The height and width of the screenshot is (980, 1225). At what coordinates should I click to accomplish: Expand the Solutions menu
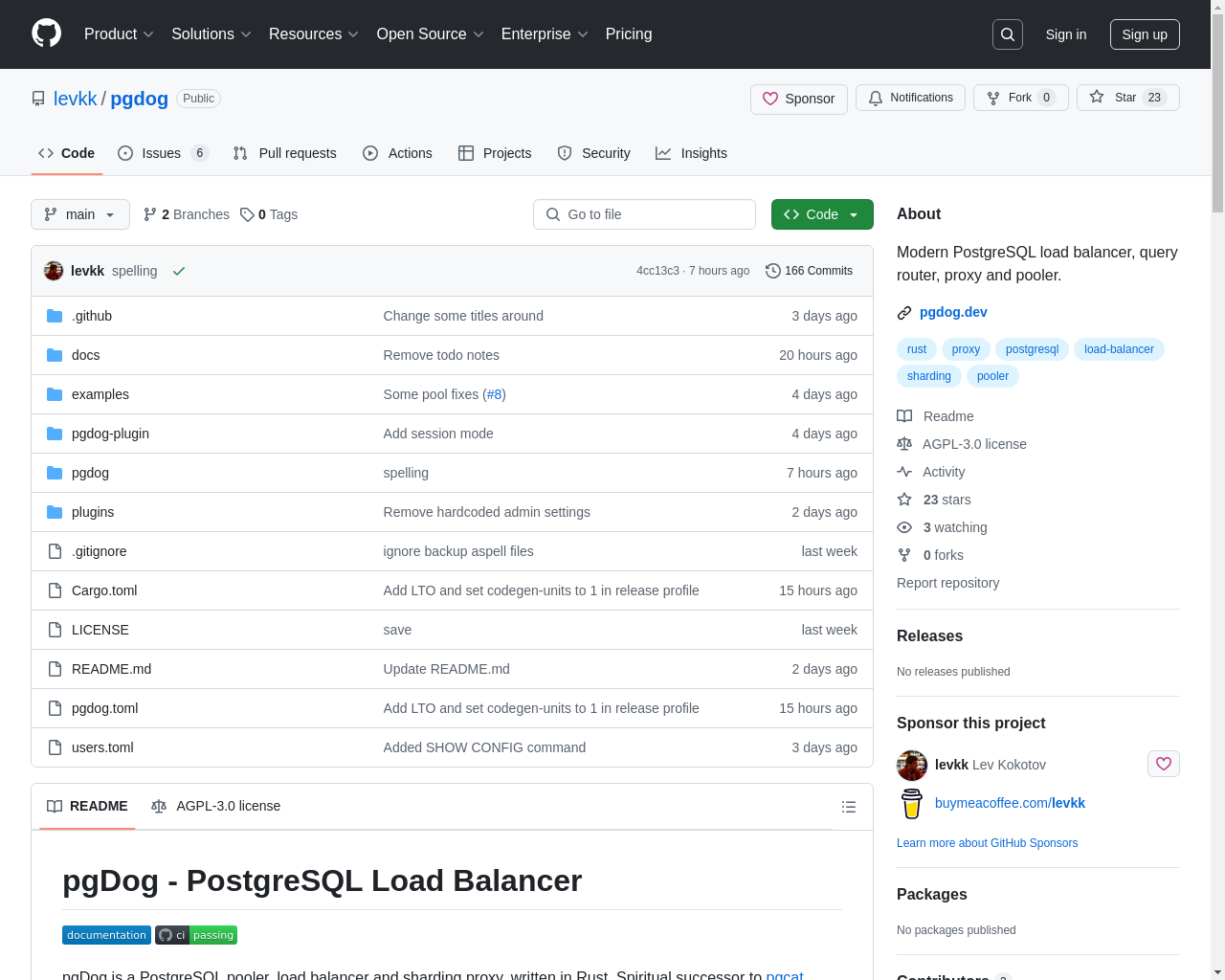tap(212, 34)
